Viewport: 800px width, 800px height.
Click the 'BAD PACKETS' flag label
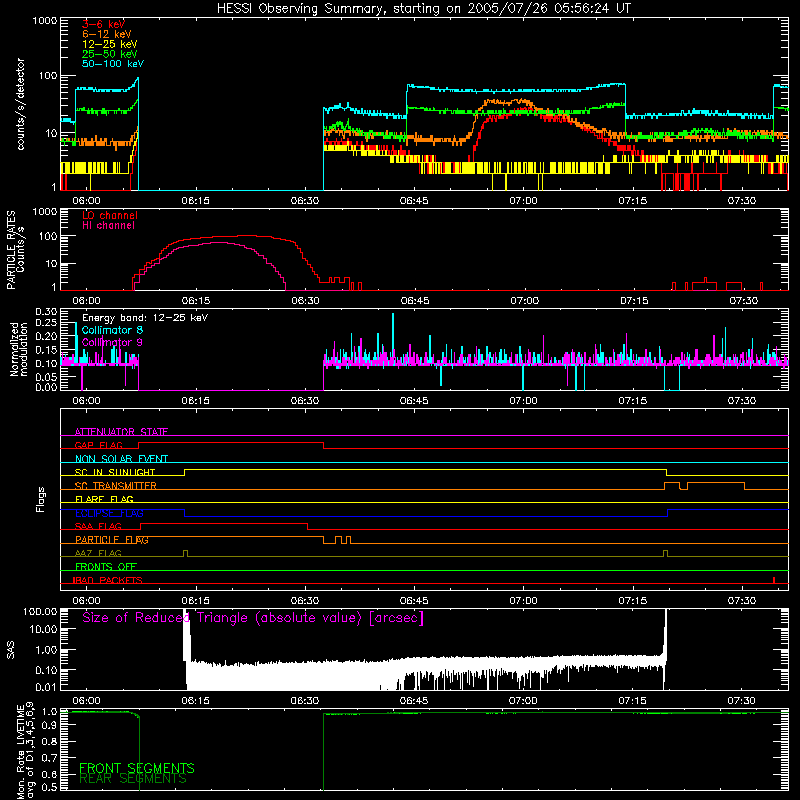(x=108, y=580)
